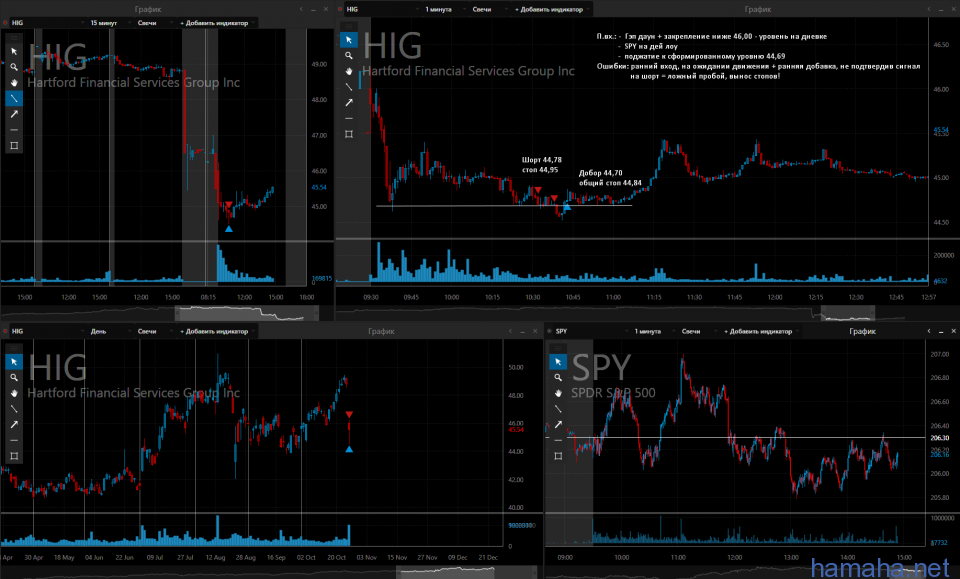Open 'Свечи' chart type dropdown in daily chart
This screenshot has height=579, width=960.
pyautogui.click(x=154, y=331)
